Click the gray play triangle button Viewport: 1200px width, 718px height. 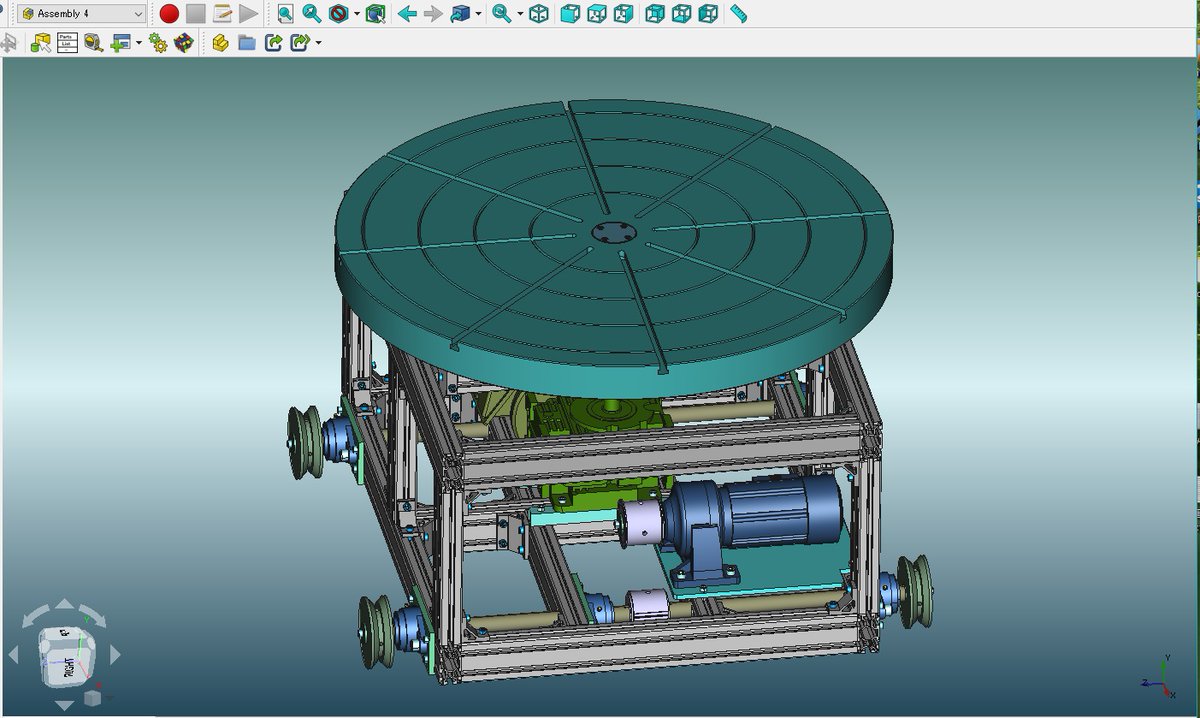248,14
